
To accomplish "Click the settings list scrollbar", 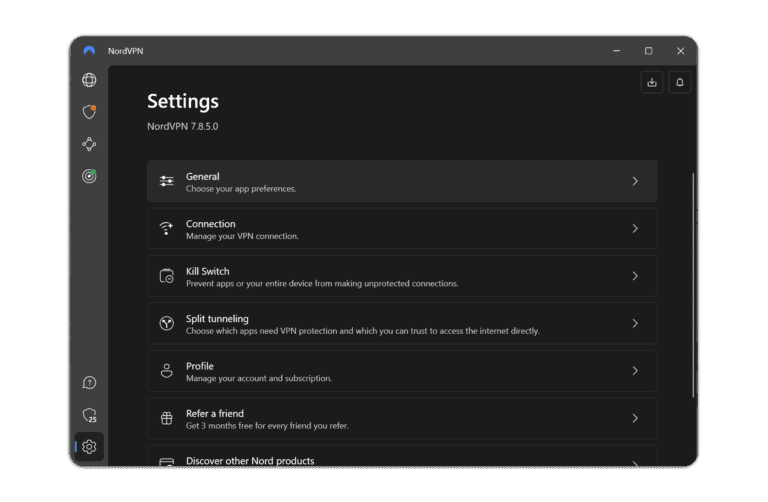I will point(693,285).
